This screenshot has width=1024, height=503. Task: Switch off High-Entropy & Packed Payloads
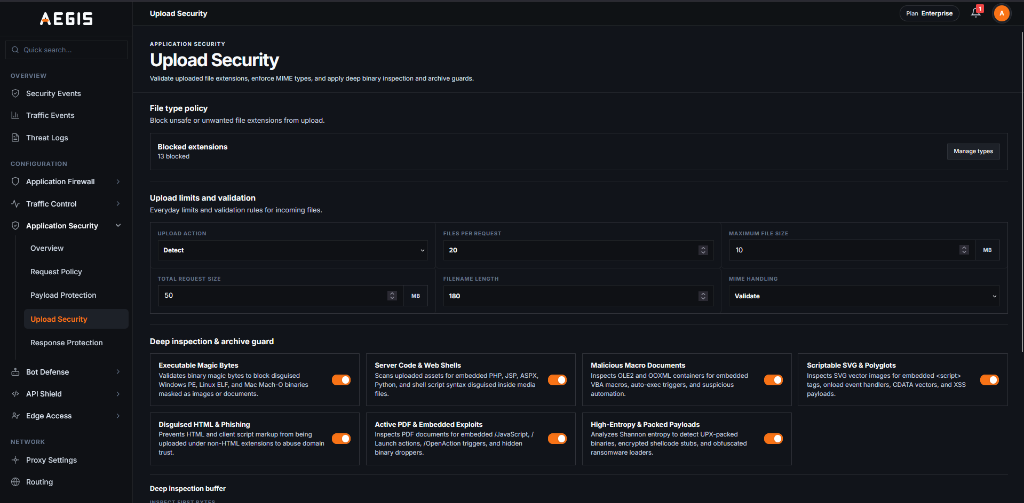[773, 439]
